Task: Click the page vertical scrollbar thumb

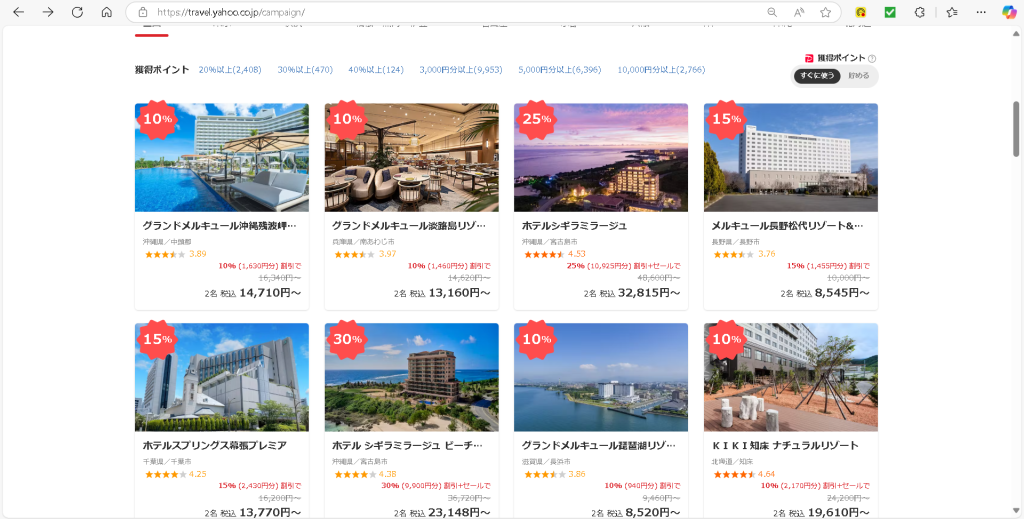Action: point(1017,128)
